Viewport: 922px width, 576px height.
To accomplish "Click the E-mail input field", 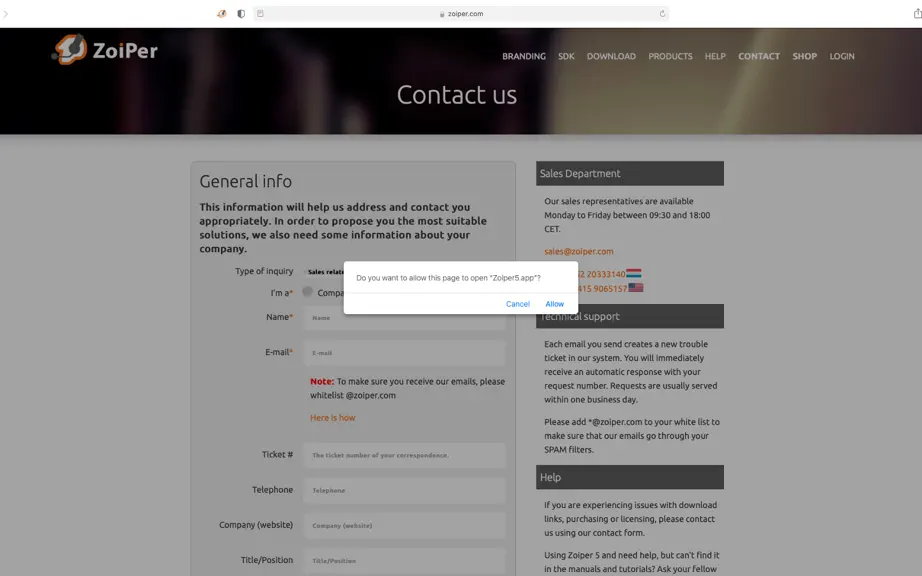I will click(405, 353).
